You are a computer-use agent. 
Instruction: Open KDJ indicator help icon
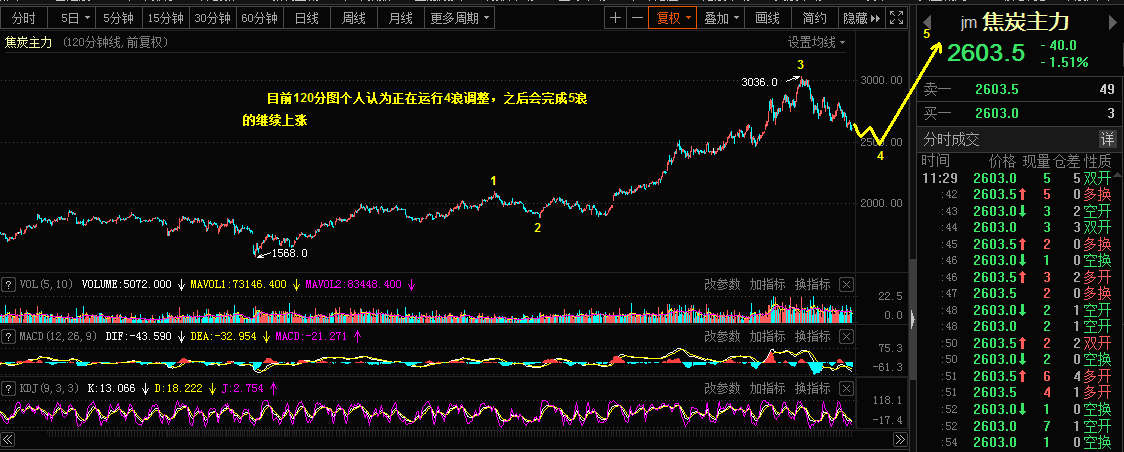click(9, 388)
